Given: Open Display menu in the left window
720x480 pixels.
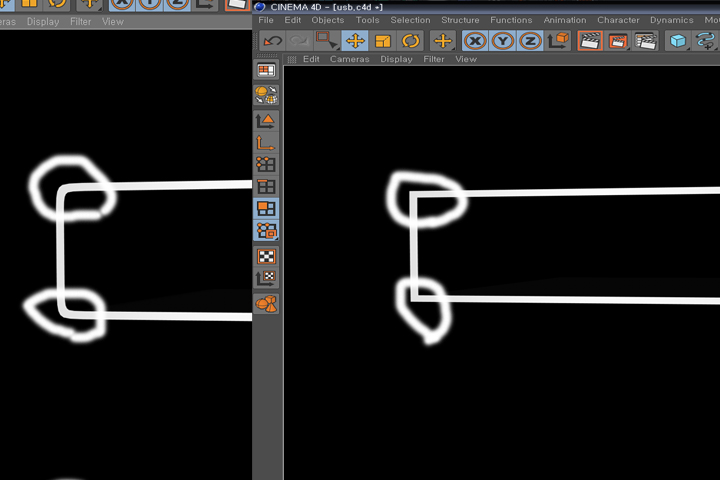Looking at the screenshot, I should coord(43,22).
